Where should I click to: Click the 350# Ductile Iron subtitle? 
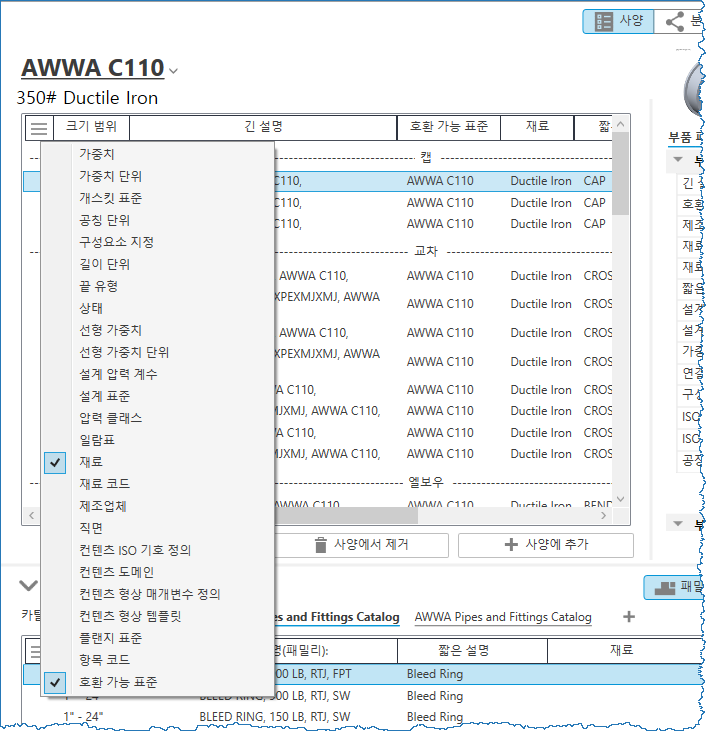(87, 98)
